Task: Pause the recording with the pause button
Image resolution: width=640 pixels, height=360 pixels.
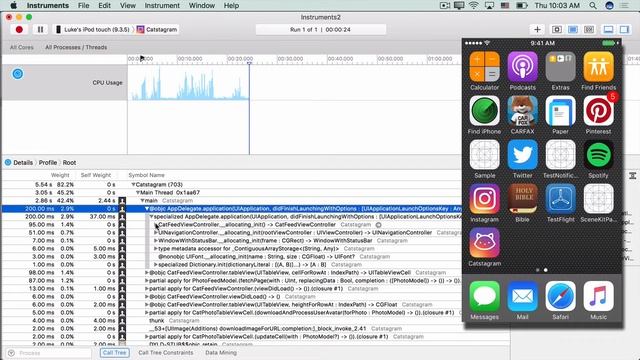Action: point(40,29)
